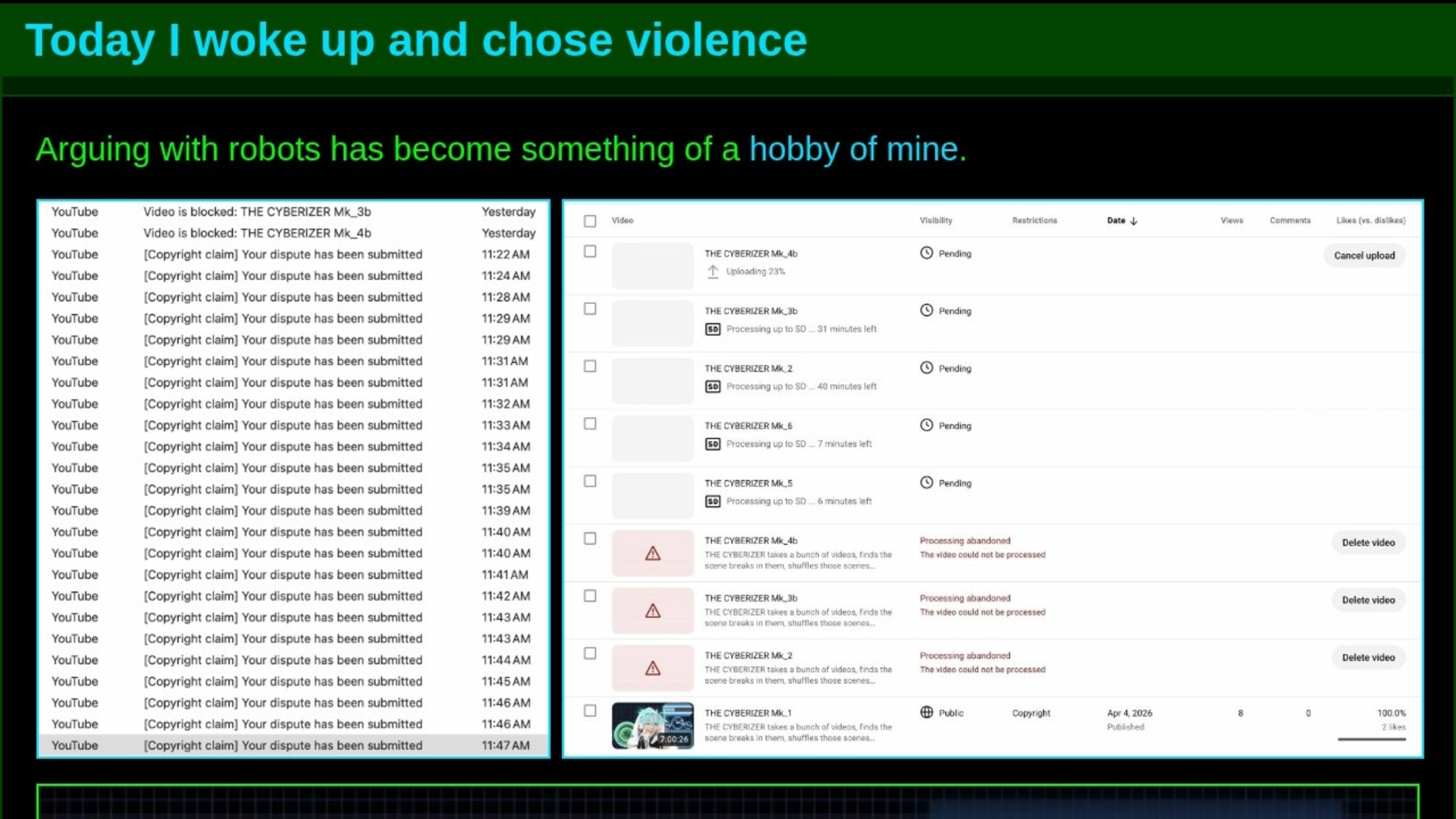Tick checkbox for abandoned CYBERIZER Mk_3b row
Viewport: 1456px width, 819px height.
[x=590, y=596]
